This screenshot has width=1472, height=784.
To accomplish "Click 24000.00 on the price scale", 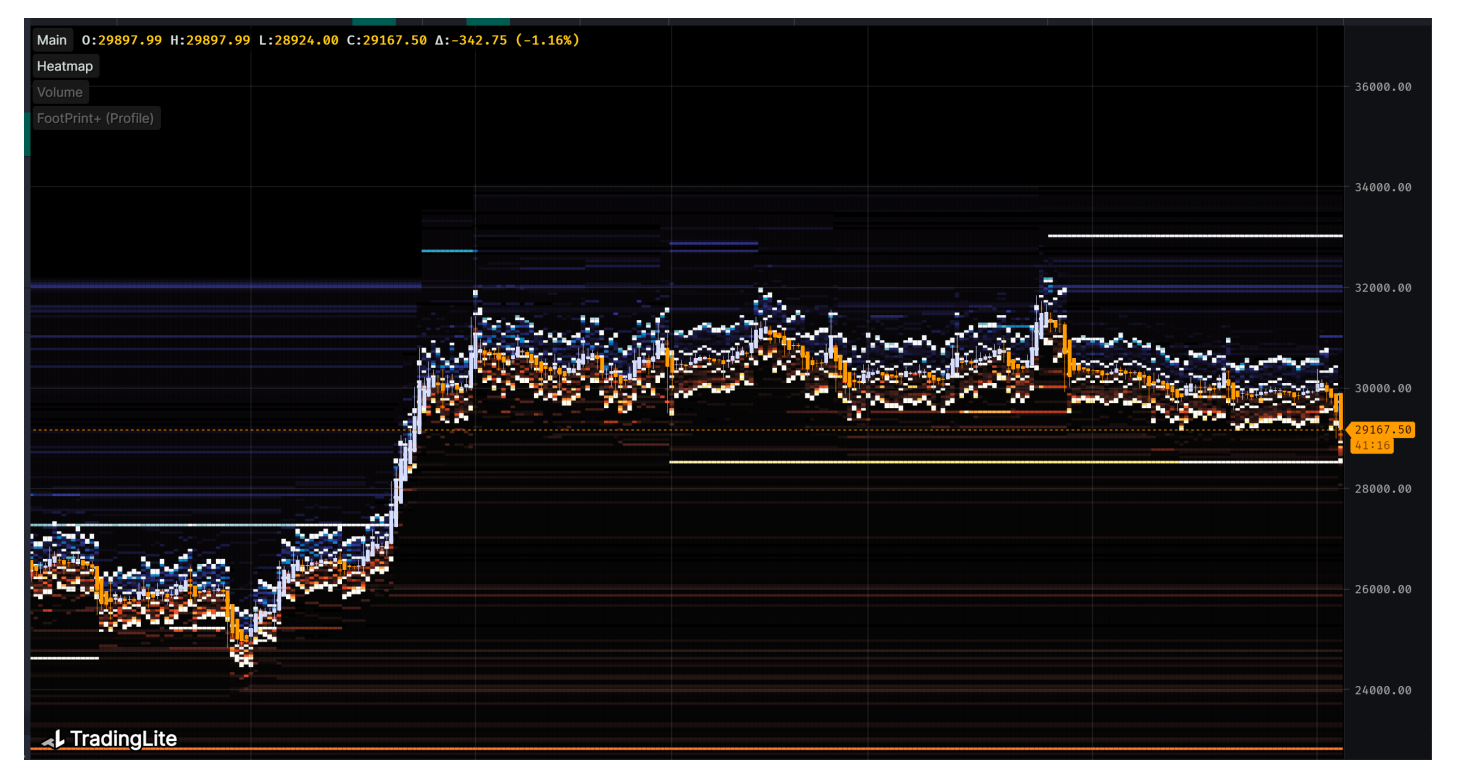I will pyautogui.click(x=1382, y=690).
